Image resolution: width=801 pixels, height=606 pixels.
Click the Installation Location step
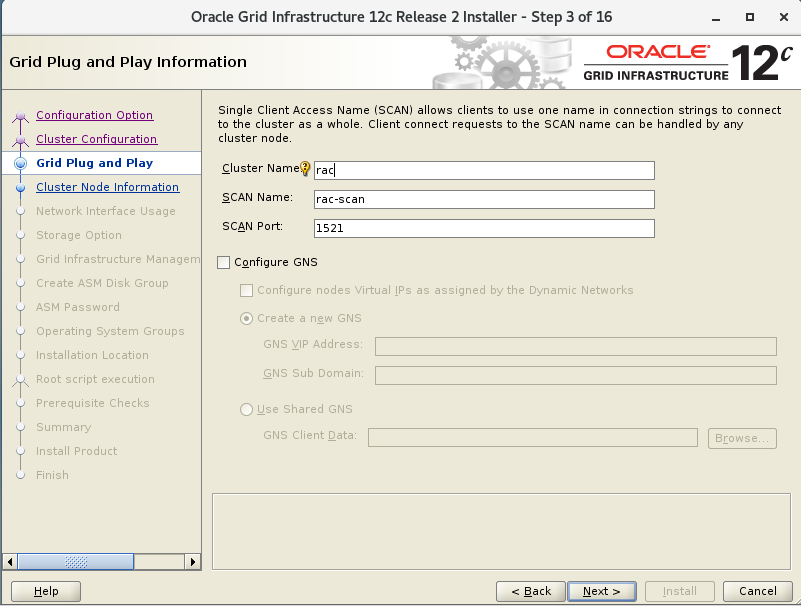click(x=92, y=355)
